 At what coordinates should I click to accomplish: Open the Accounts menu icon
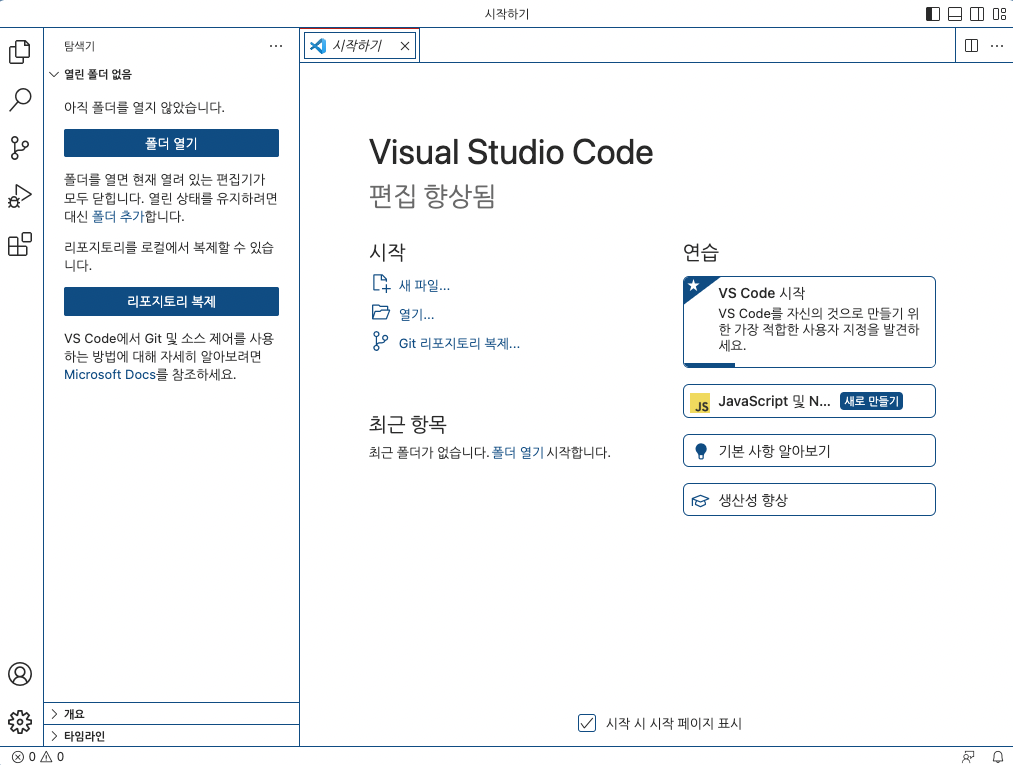(20, 674)
